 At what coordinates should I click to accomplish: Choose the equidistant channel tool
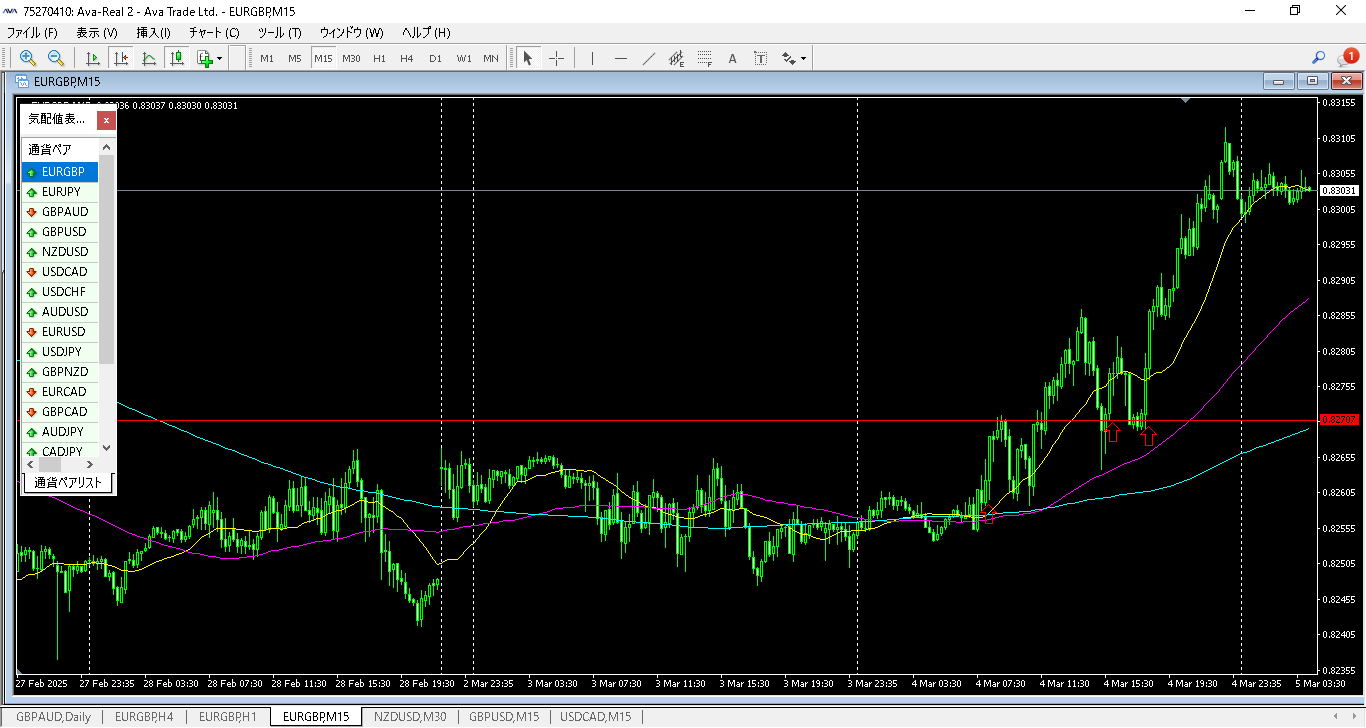(676, 58)
